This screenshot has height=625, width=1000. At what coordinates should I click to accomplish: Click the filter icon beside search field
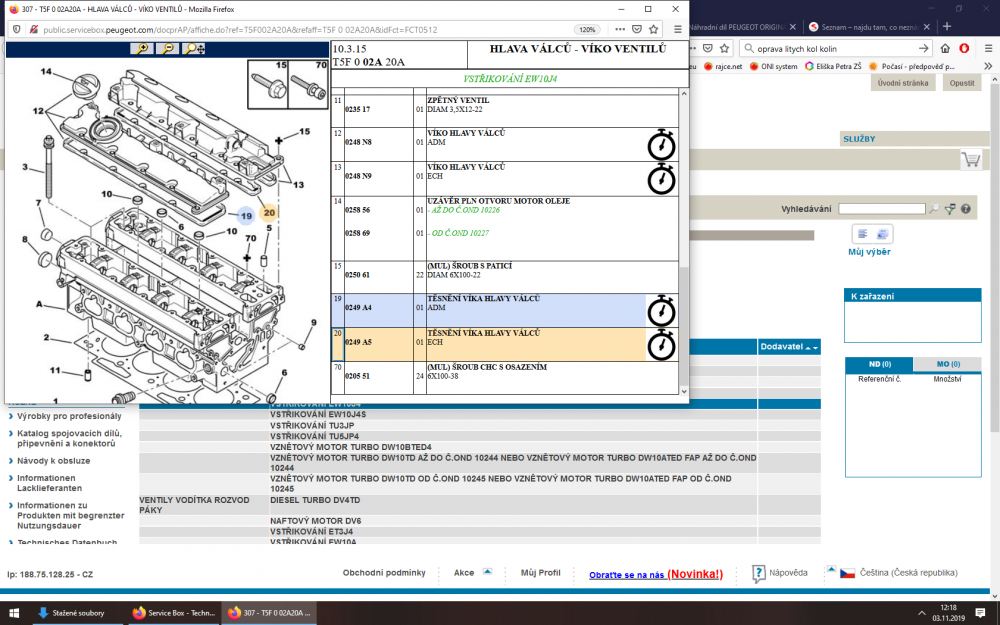pyautogui.click(x=950, y=209)
